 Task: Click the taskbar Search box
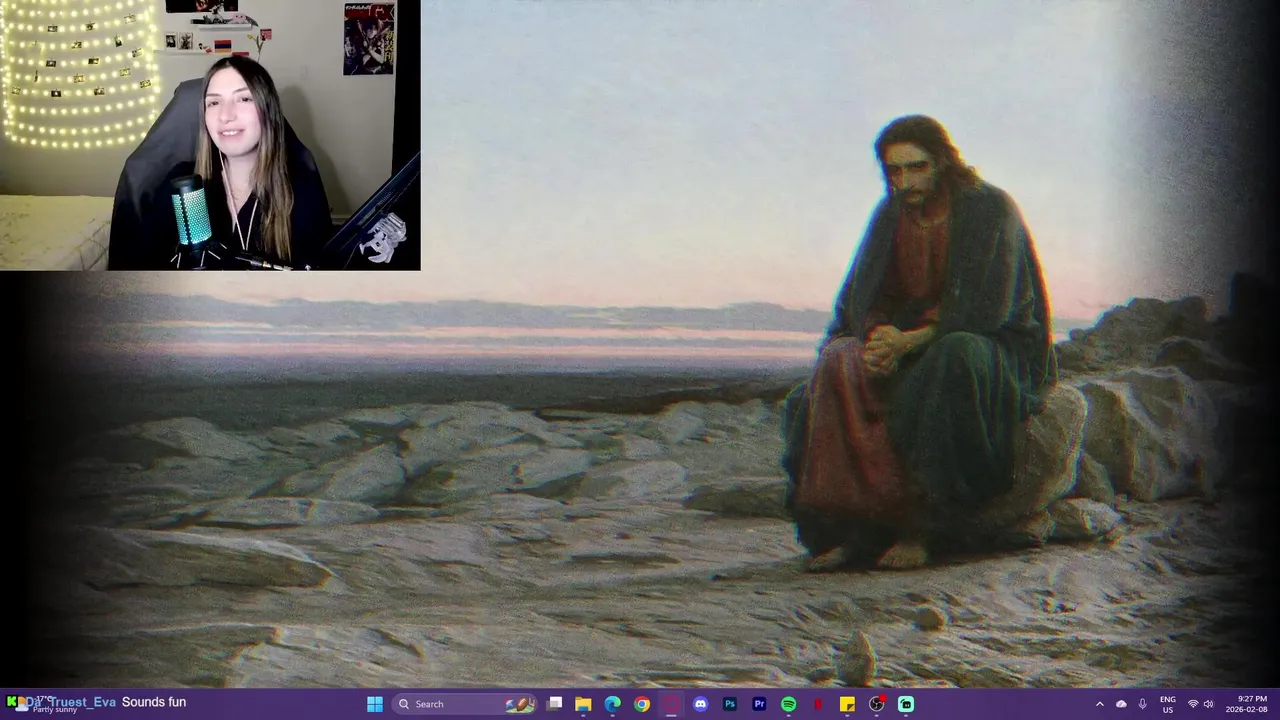click(466, 704)
